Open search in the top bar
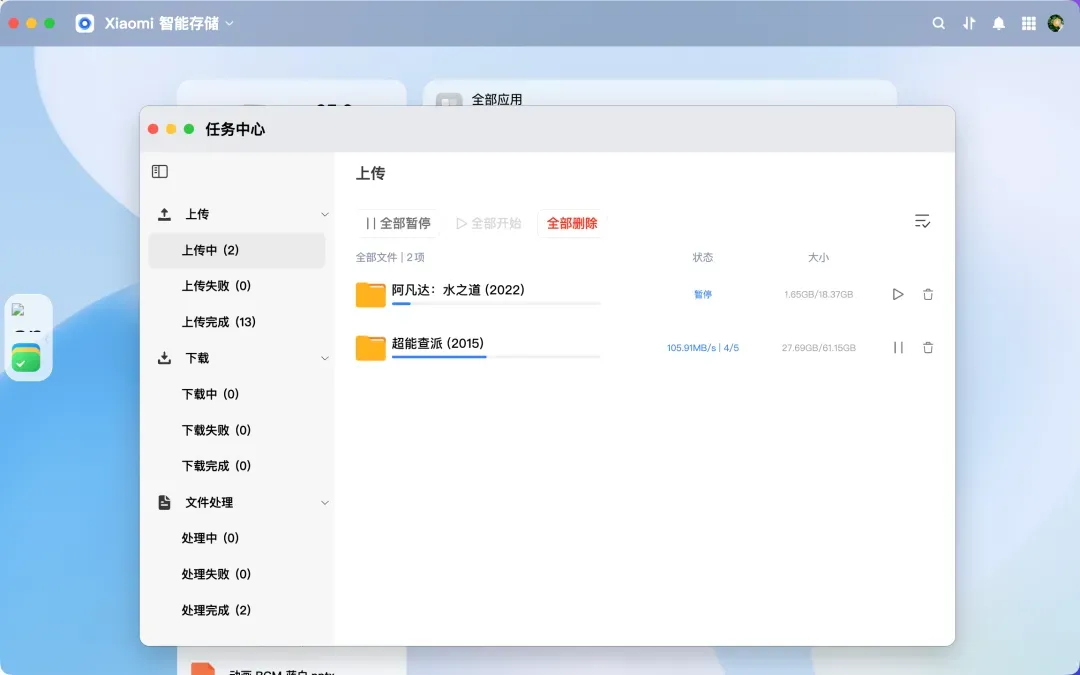 [938, 23]
